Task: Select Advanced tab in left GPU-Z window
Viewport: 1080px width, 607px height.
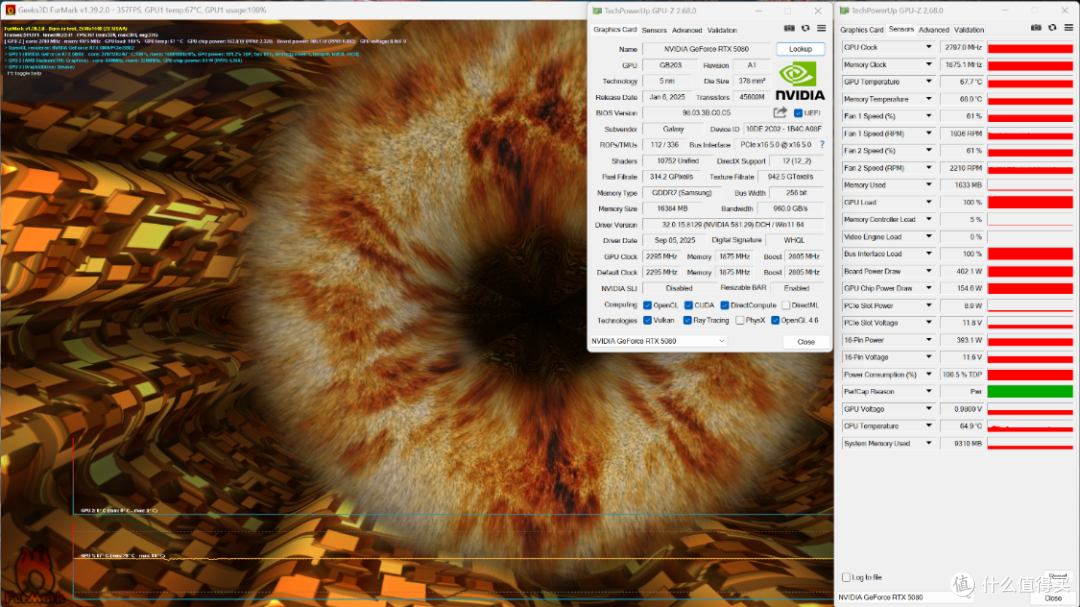Action: tap(687, 30)
